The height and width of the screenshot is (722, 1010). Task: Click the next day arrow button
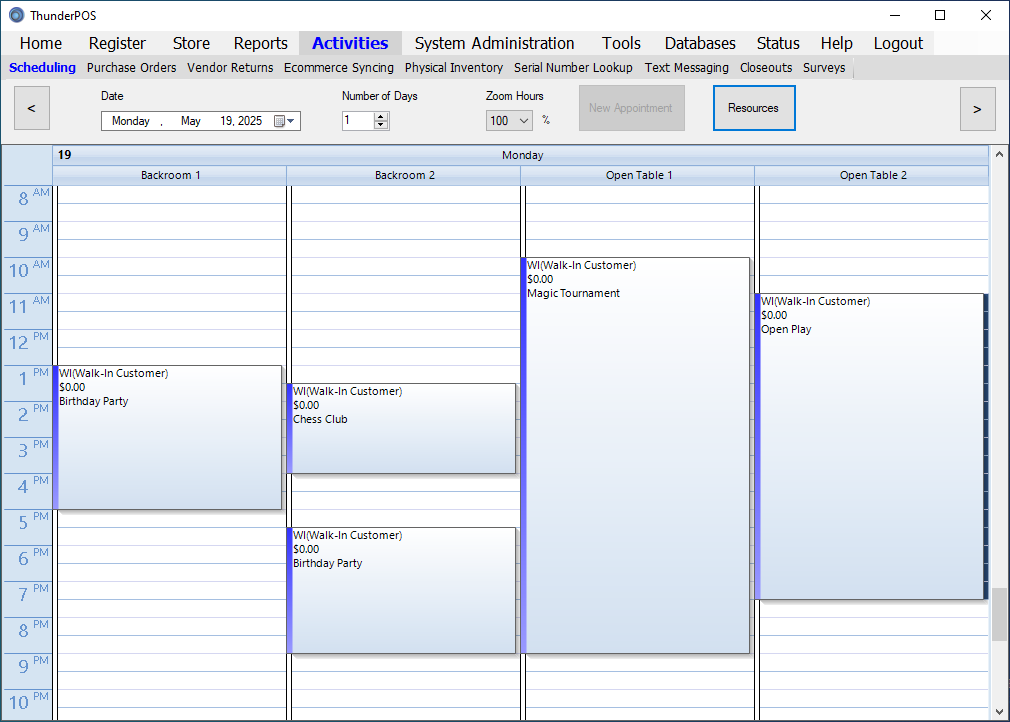977,108
